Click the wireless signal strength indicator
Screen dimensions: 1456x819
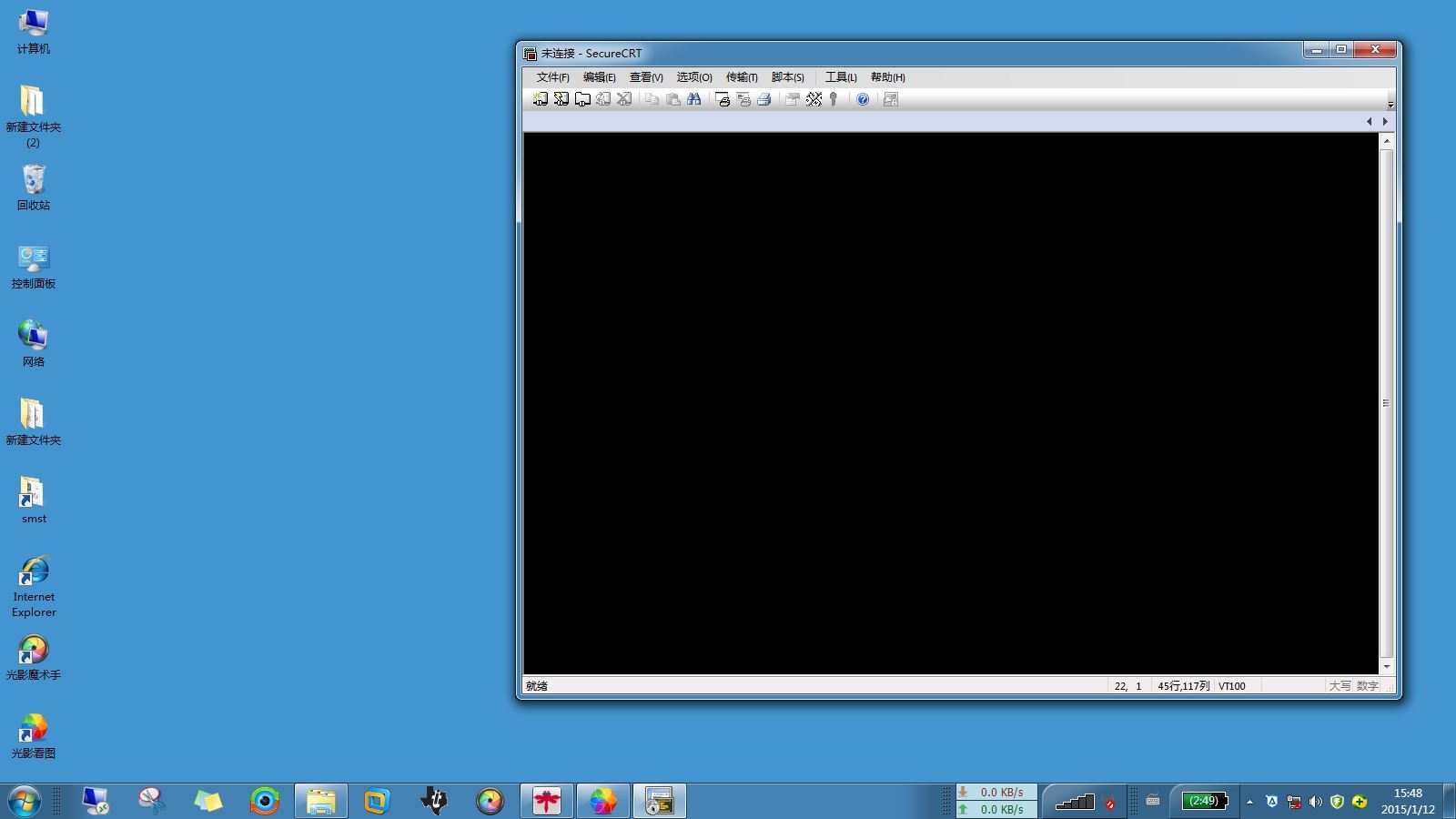point(1075,802)
